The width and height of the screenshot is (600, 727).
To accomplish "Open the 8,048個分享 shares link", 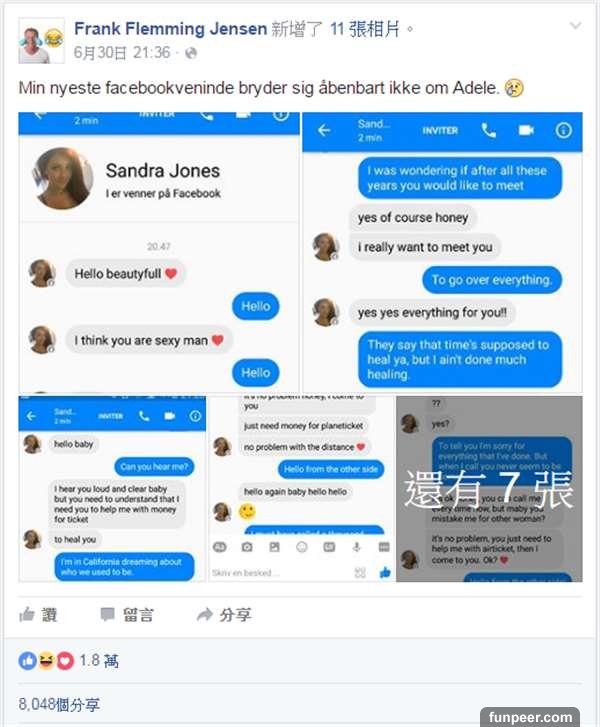I will click(59, 704).
